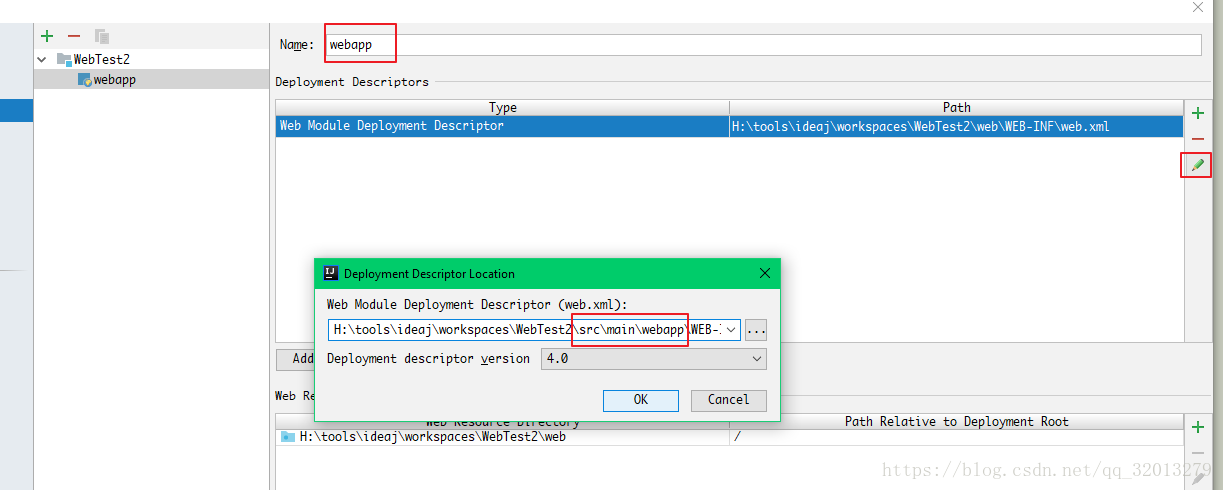This screenshot has height=490, width=1223.
Task: Click the Path Relative to Deployment Root header
Action: [x=956, y=422]
